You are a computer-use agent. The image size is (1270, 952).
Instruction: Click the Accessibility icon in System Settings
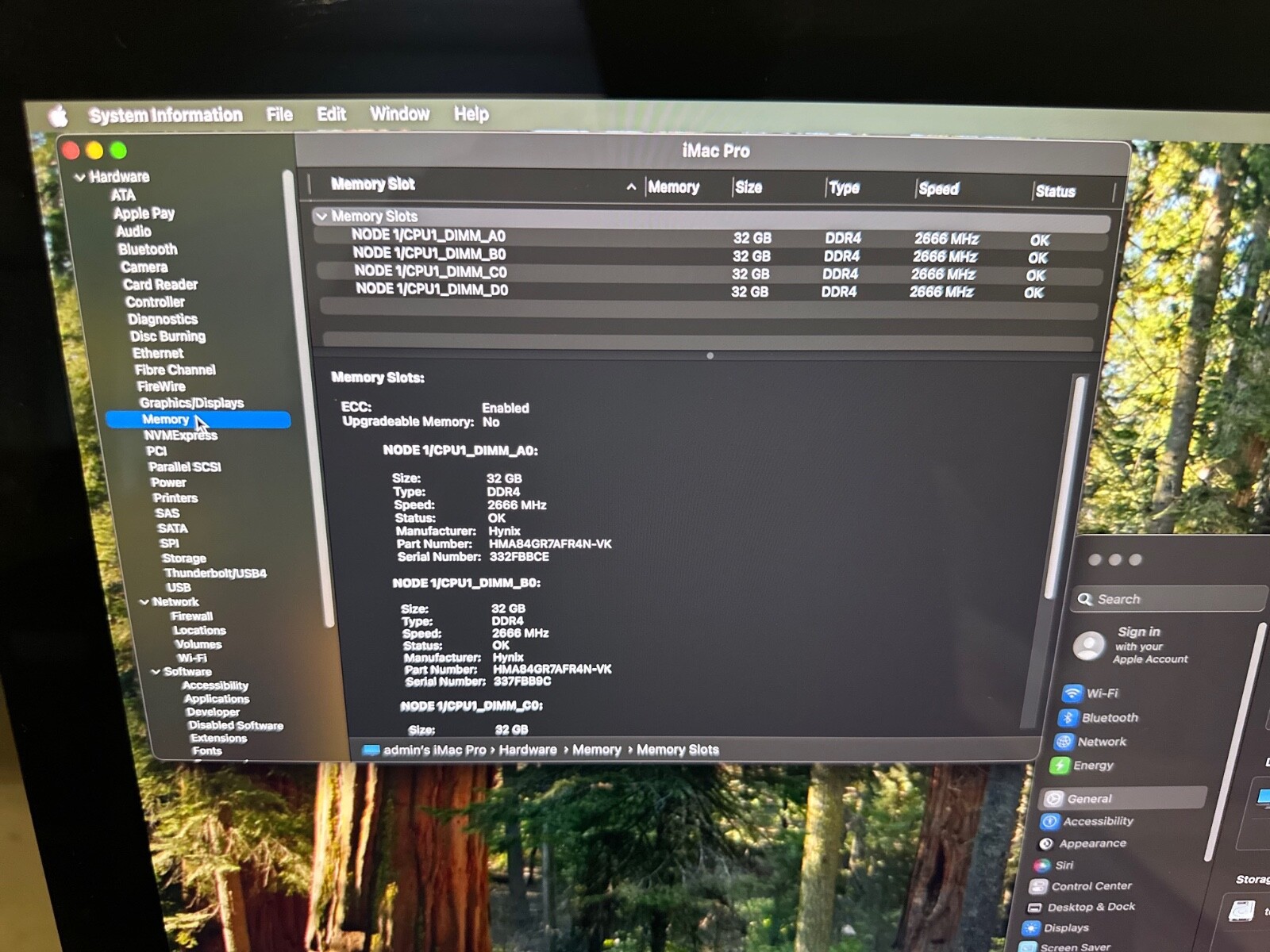point(1049,821)
